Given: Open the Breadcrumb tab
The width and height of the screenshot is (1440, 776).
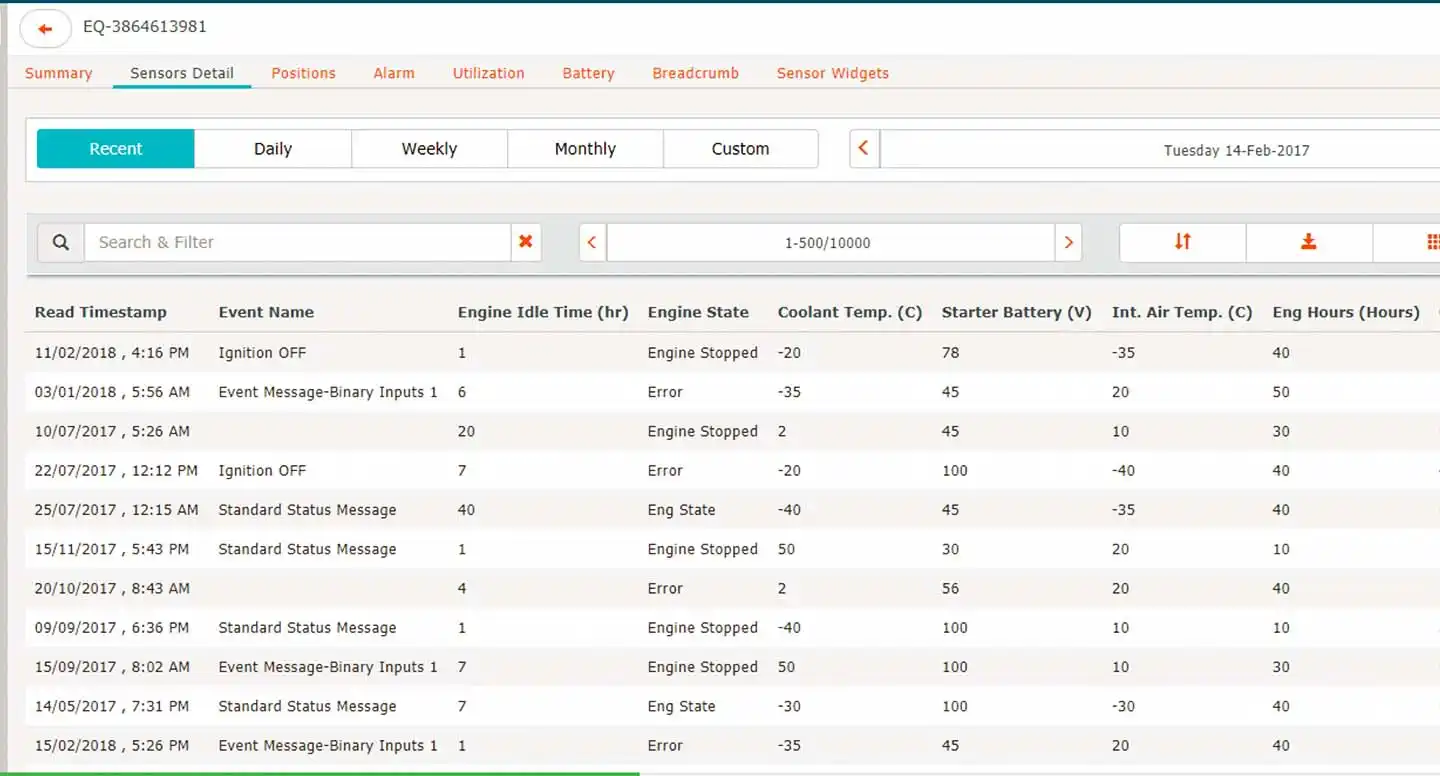Looking at the screenshot, I should pos(695,73).
